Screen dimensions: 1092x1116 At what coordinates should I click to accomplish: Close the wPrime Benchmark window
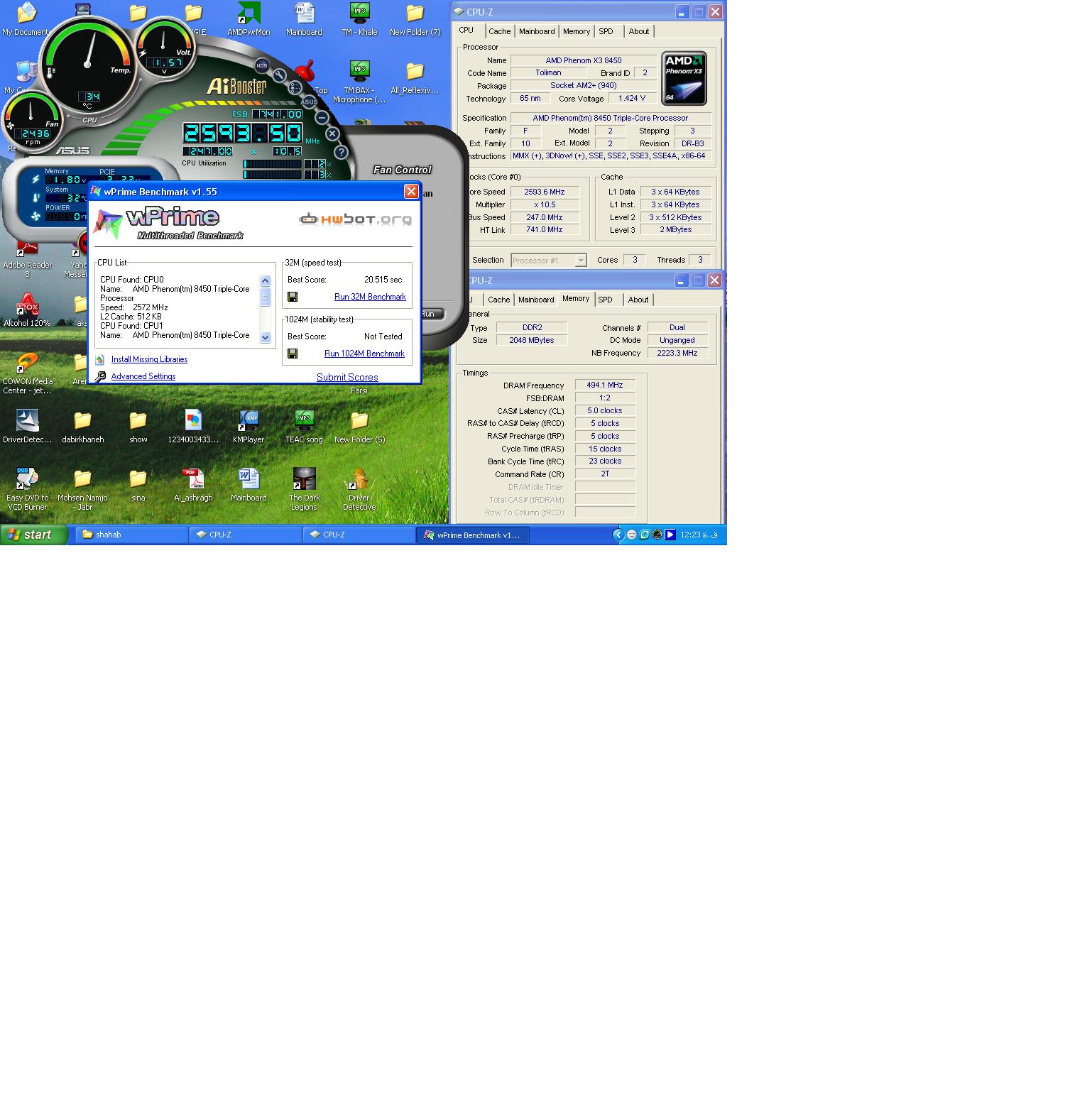coord(411,192)
